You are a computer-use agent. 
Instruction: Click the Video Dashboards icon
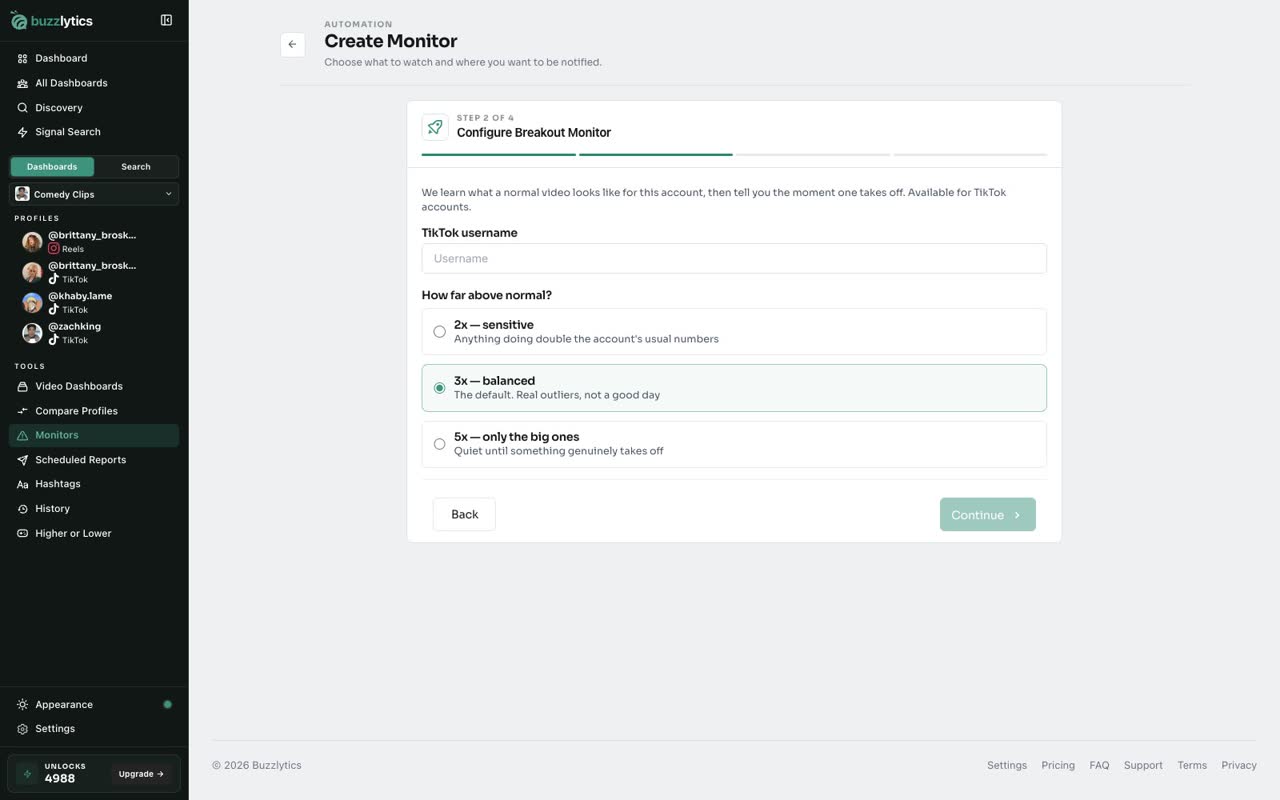point(22,386)
